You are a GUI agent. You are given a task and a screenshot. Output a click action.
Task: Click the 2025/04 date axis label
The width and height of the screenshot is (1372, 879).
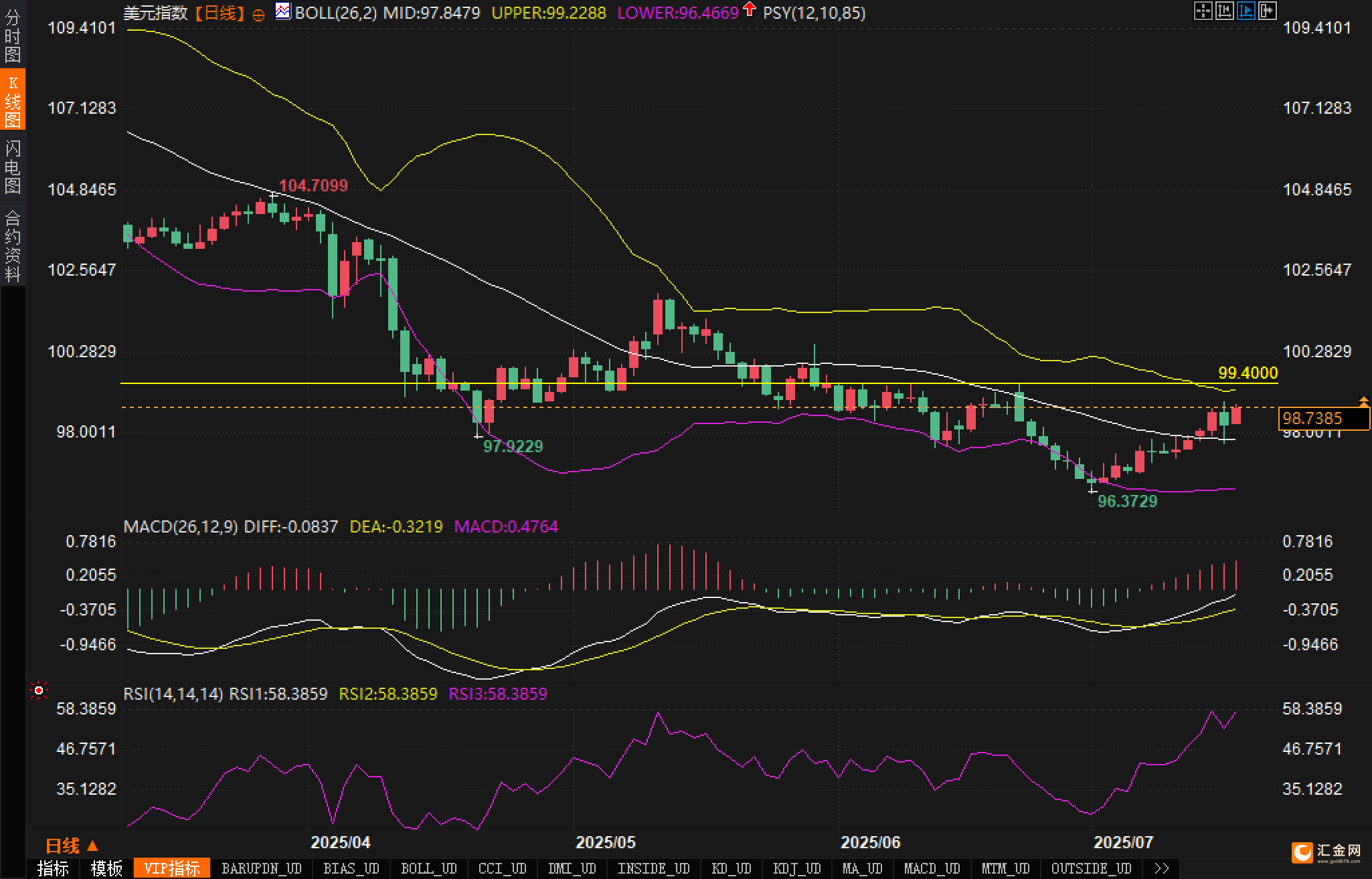(x=341, y=842)
